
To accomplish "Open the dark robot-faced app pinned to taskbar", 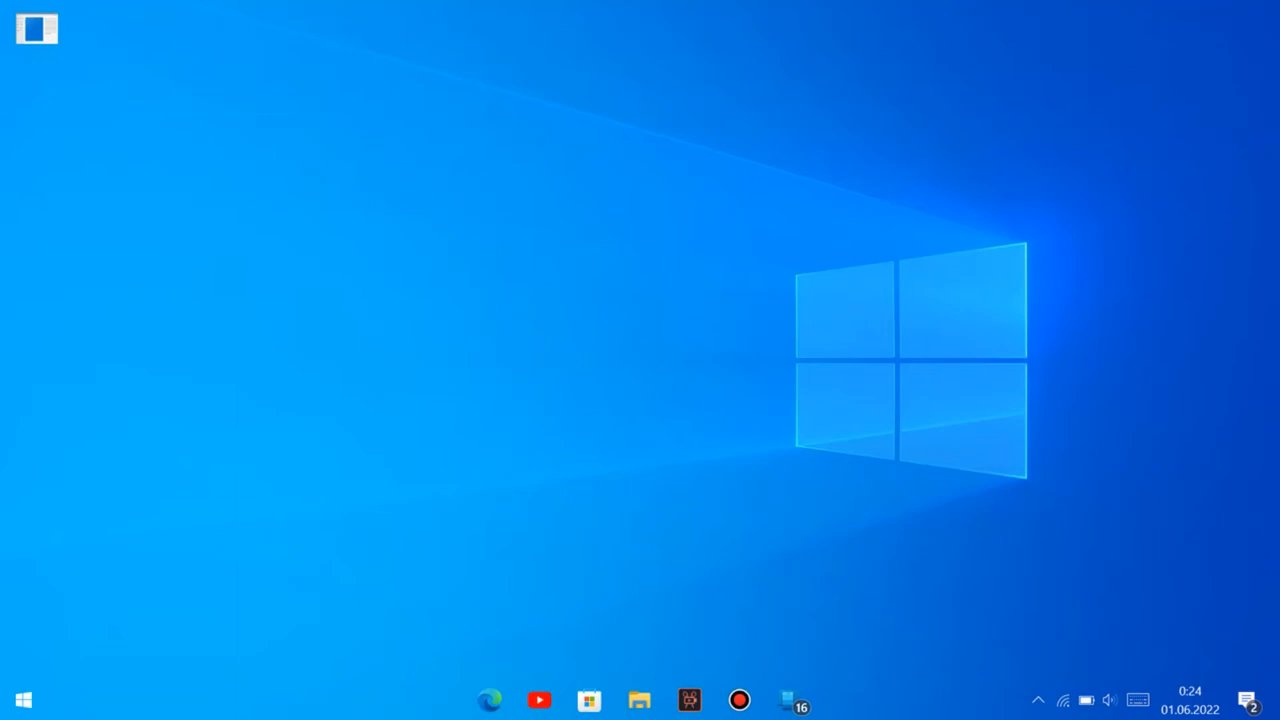I will [x=689, y=700].
